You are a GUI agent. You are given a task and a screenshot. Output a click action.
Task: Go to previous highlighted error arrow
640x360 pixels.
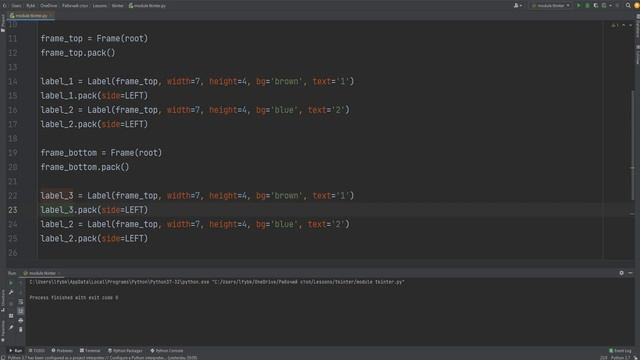pyautogui.click(x=624, y=26)
